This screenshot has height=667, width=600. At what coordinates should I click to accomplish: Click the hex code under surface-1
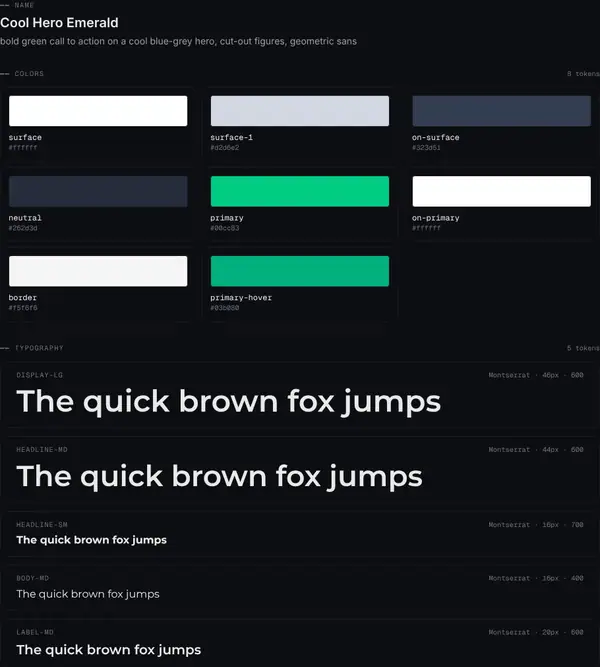(225, 148)
